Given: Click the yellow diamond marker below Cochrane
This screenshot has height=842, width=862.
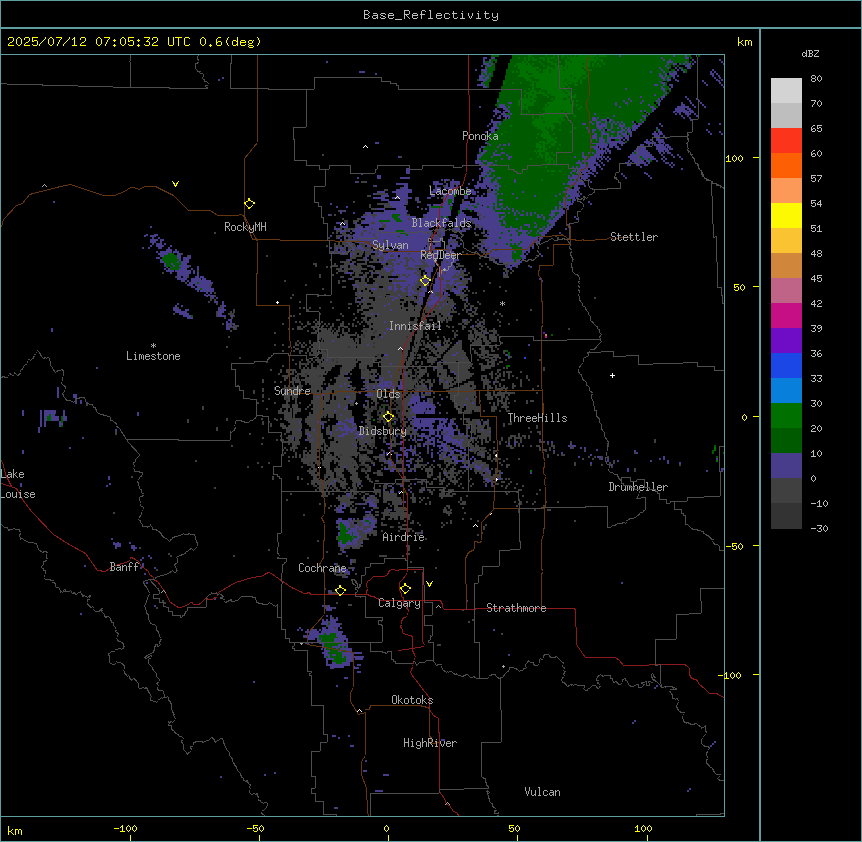Looking at the screenshot, I should pyautogui.click(x=340, y=591).
